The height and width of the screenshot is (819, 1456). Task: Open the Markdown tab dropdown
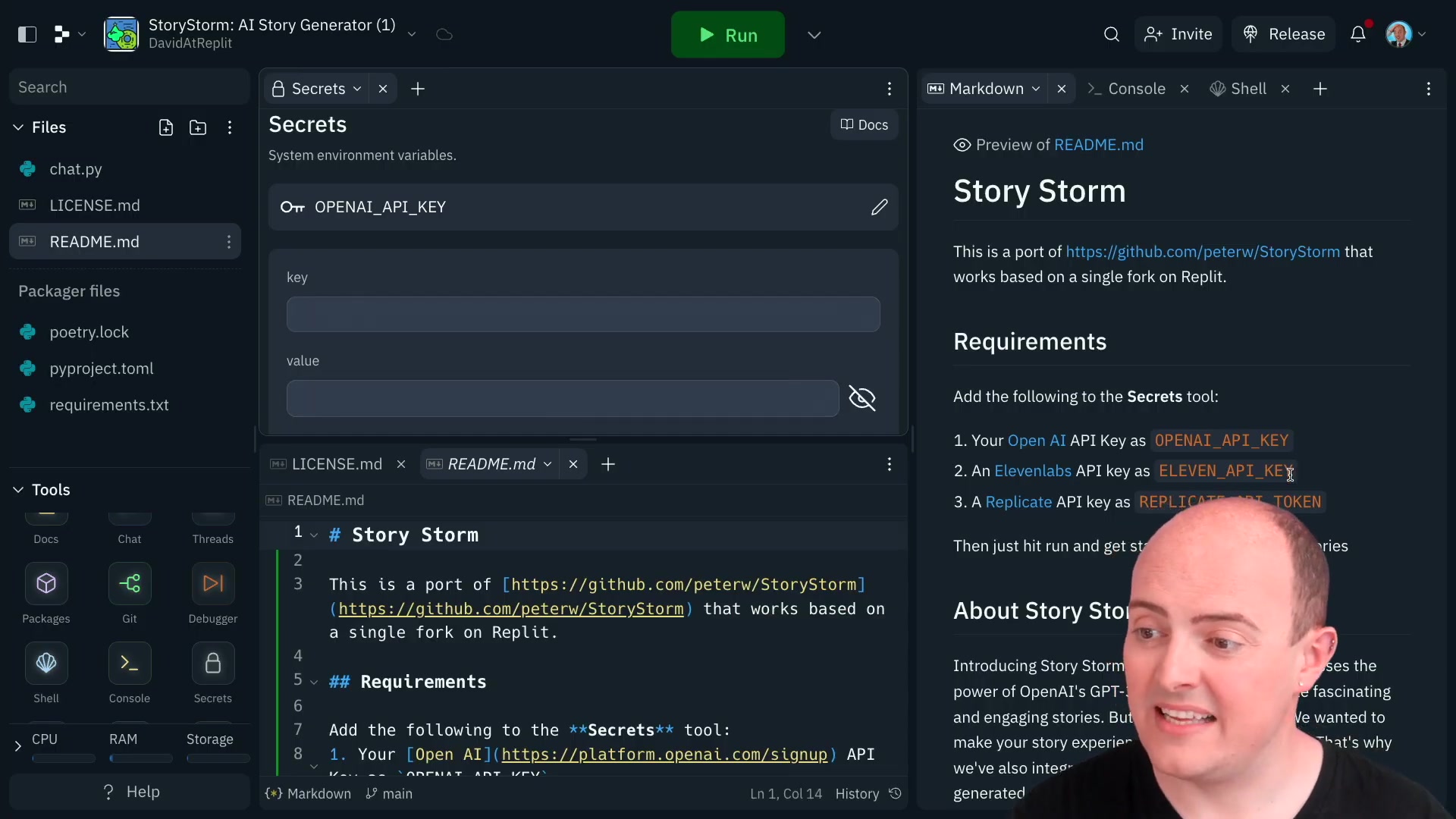tap(1036, 89)
